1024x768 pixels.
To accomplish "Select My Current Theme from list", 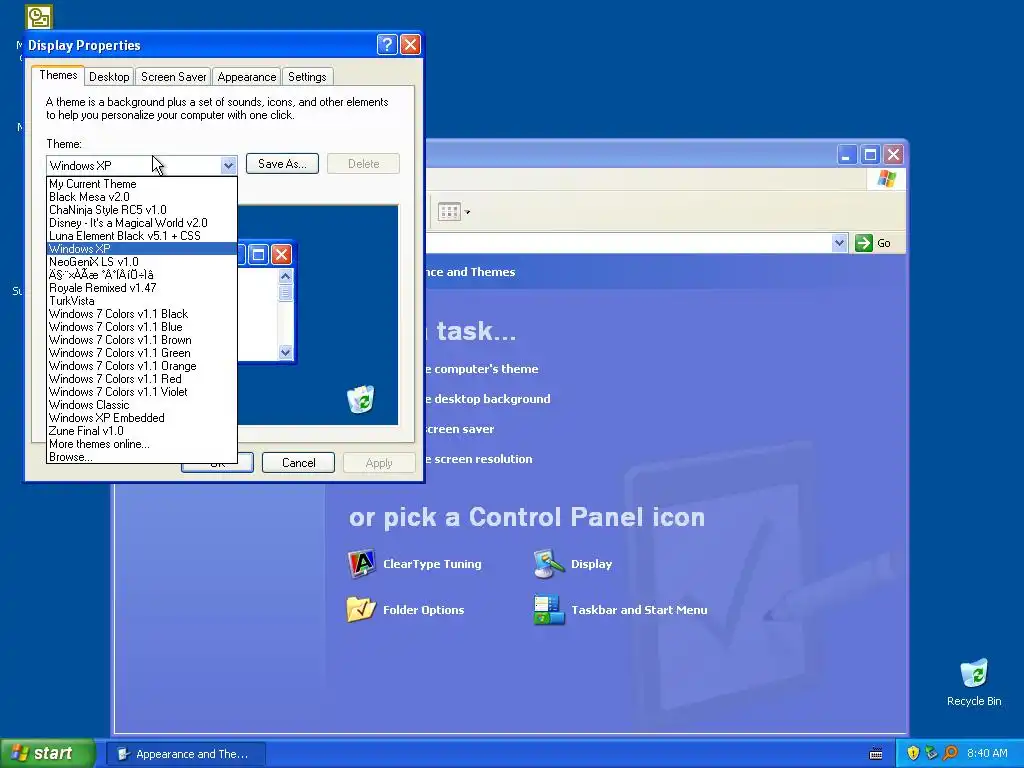I will (x=142, y=184).
